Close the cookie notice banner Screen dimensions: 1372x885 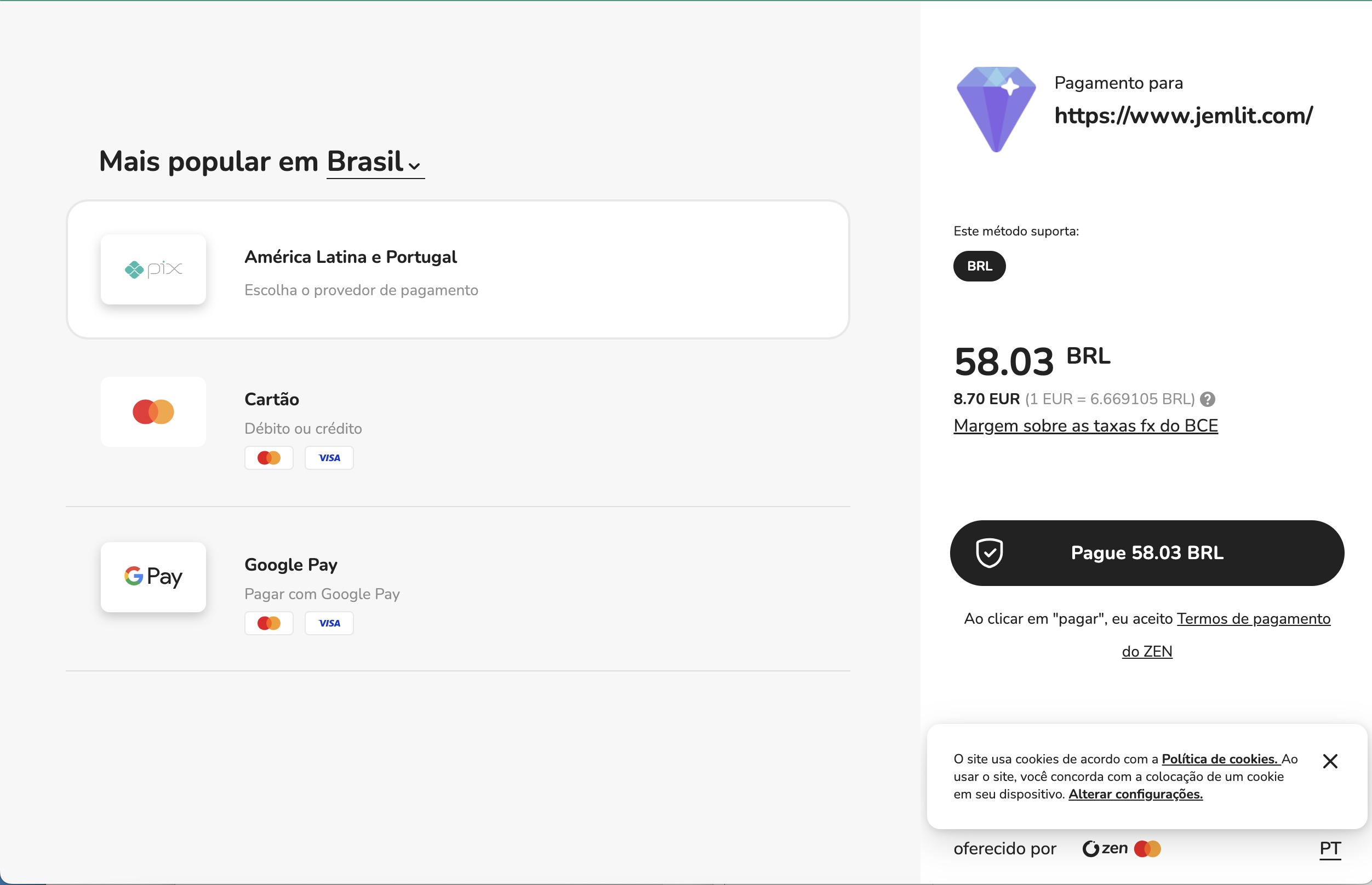coord(1329,761)
